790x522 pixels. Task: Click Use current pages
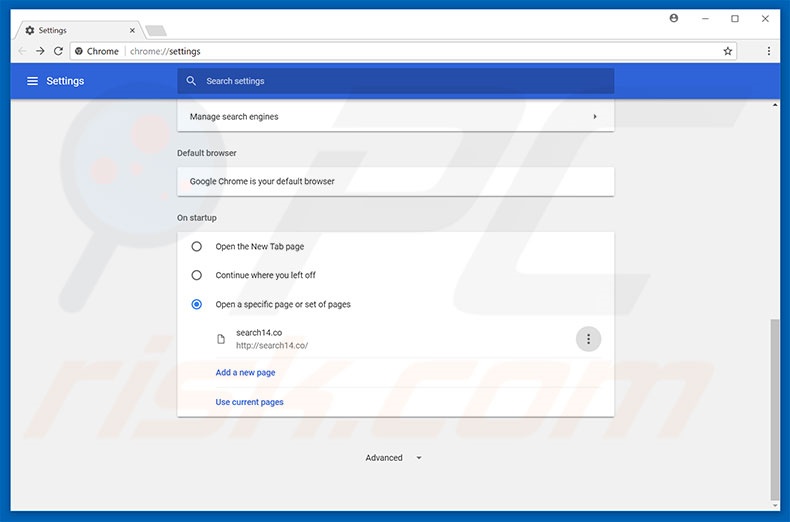(x=249, y=402)
